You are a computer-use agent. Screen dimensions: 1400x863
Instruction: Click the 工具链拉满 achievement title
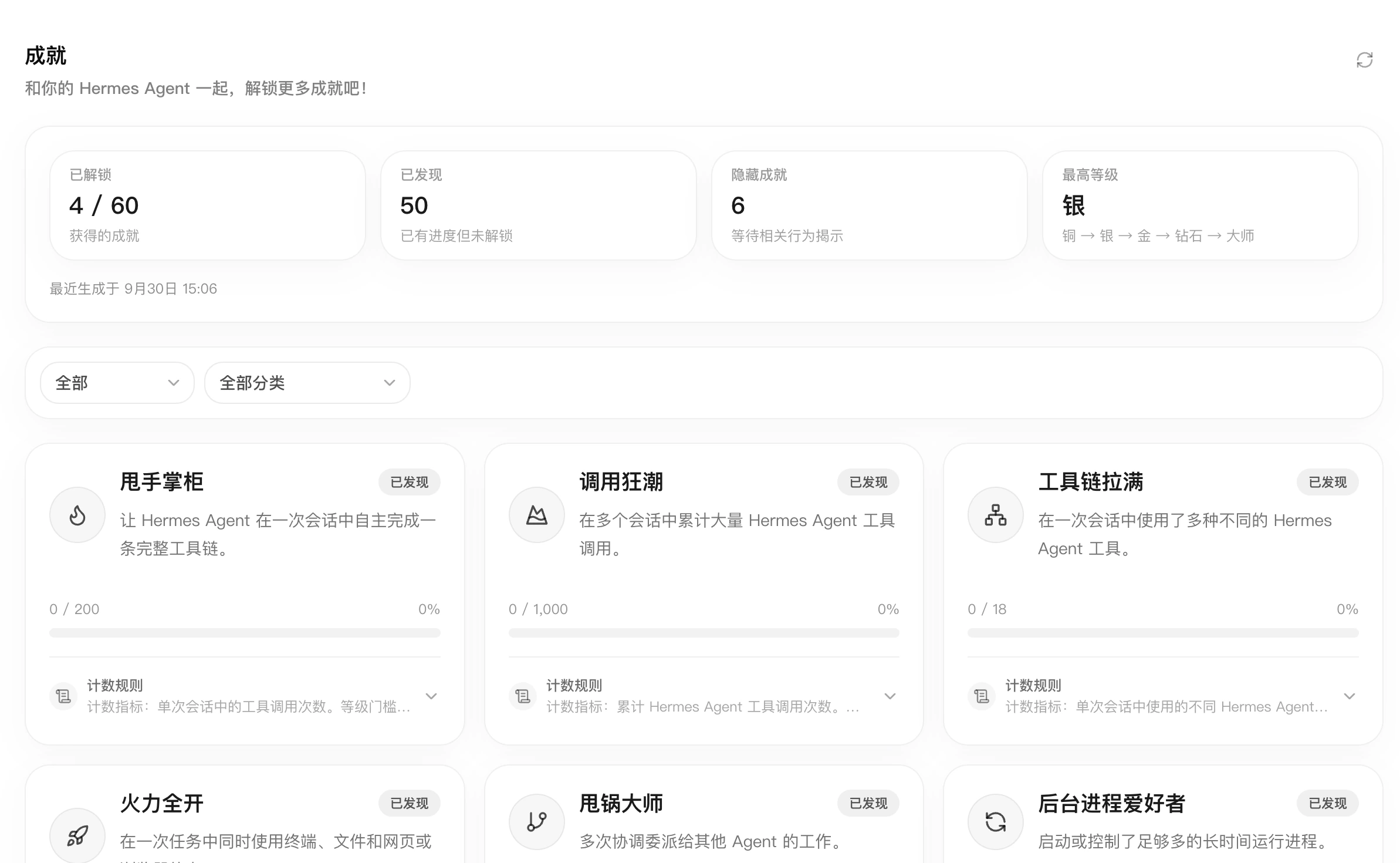point(1091,482)
